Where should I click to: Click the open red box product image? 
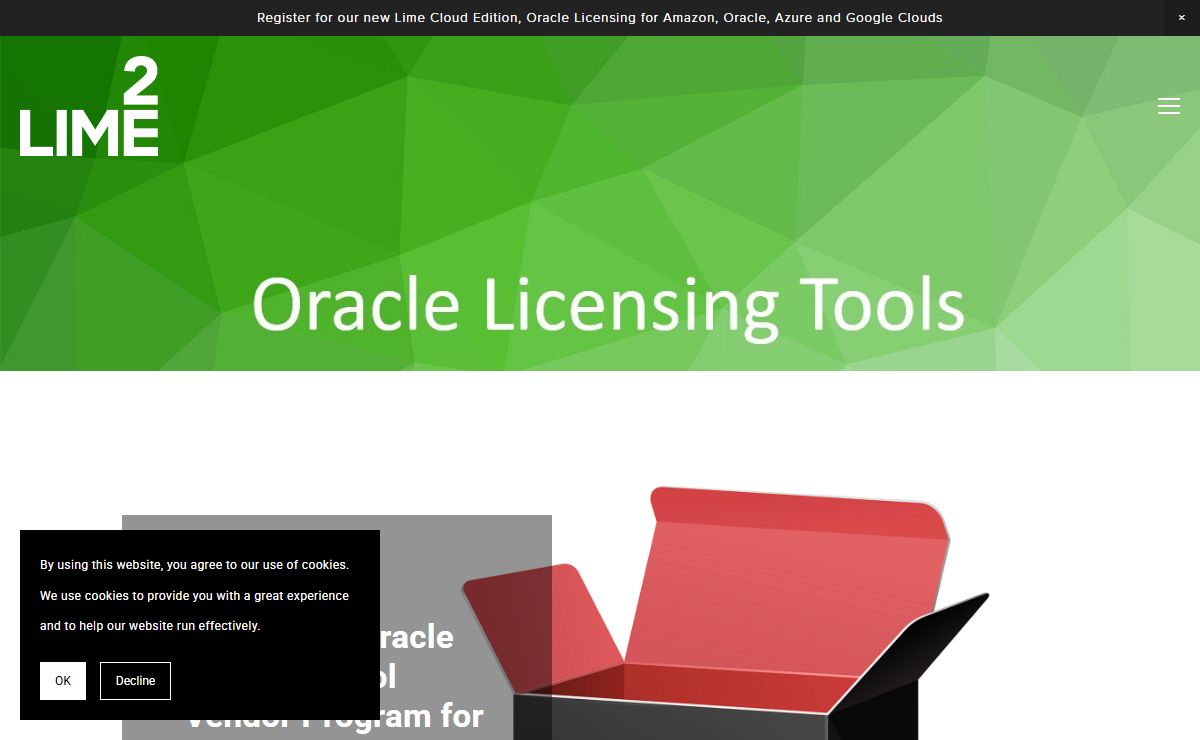tap(725, 613)
